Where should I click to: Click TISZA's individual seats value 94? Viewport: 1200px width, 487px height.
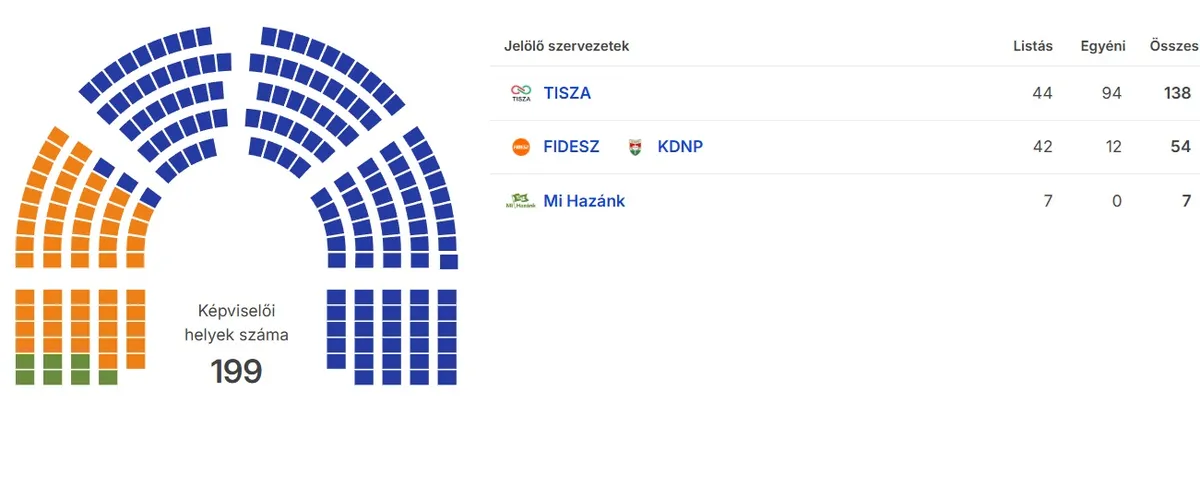[x=1111, y=93]
